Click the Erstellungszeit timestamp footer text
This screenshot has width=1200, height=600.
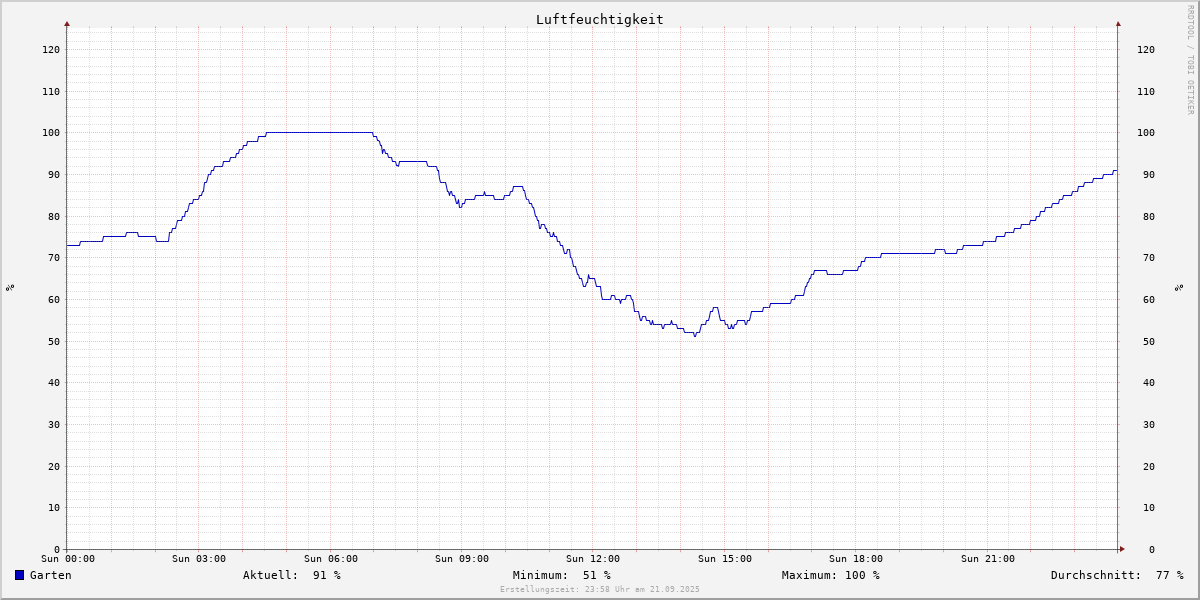(x=600, y=590)
